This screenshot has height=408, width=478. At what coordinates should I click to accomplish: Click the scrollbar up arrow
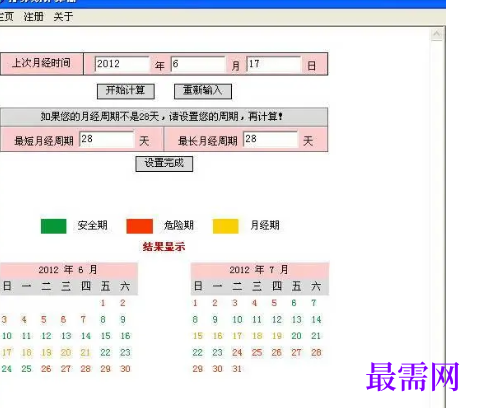(436, 34)
